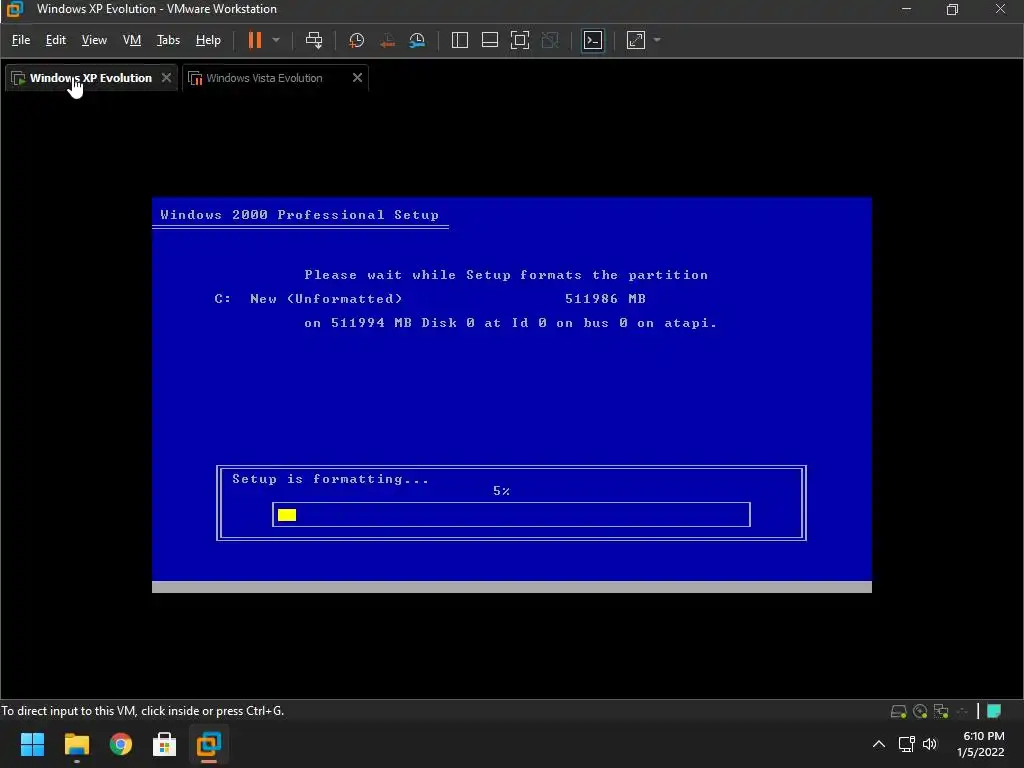The height and width of the screenshot is (768, 1024).
Task: Restore down the VMware Workstation window
Action: 953,9
